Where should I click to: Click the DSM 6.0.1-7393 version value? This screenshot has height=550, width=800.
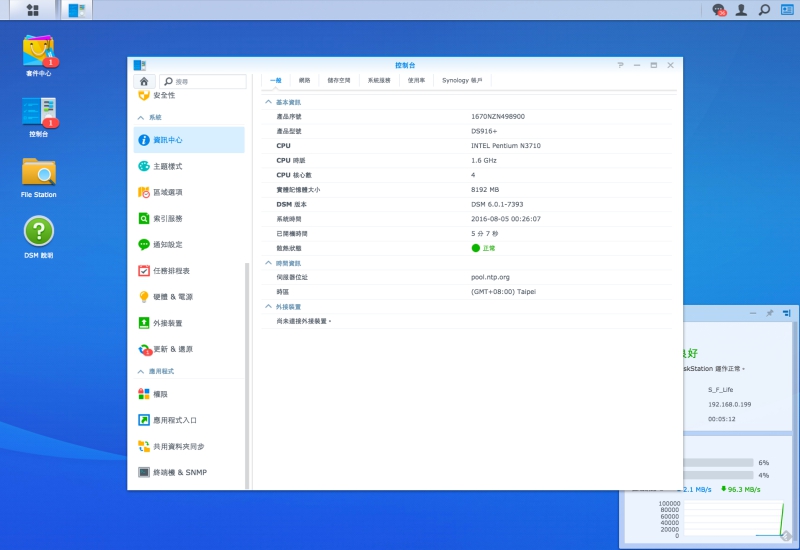pos(497,204)
